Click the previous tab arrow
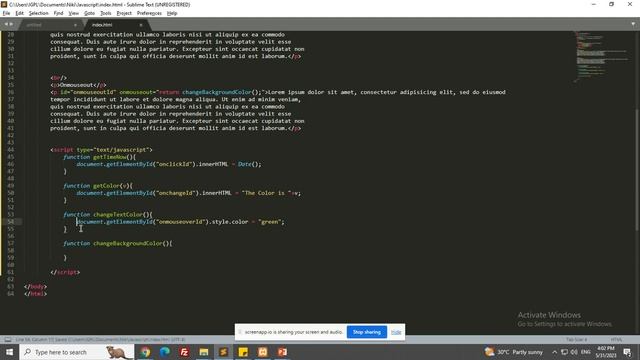The width and height of the screenshot is (640, 360). [x=6, y=24]
